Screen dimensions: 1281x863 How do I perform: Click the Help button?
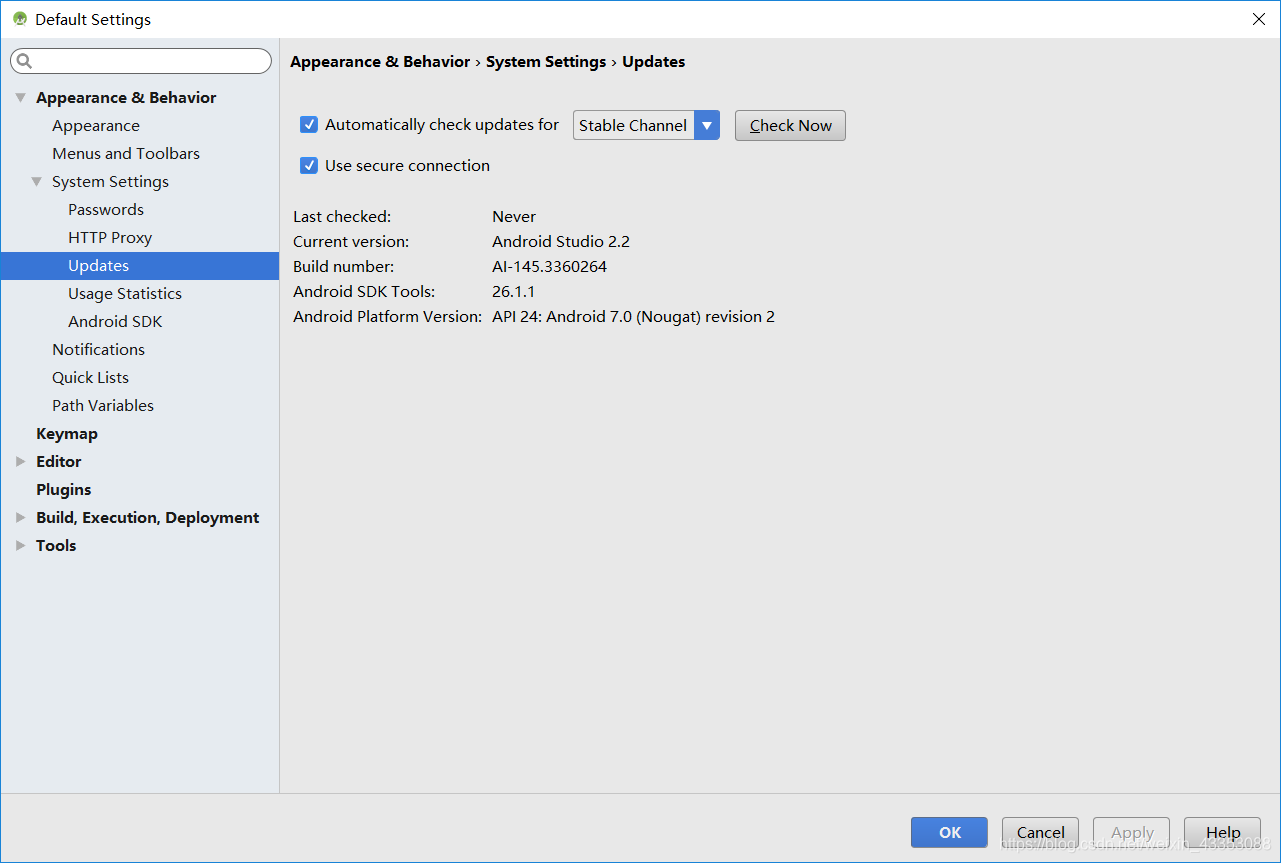(x=1222, y=832)
